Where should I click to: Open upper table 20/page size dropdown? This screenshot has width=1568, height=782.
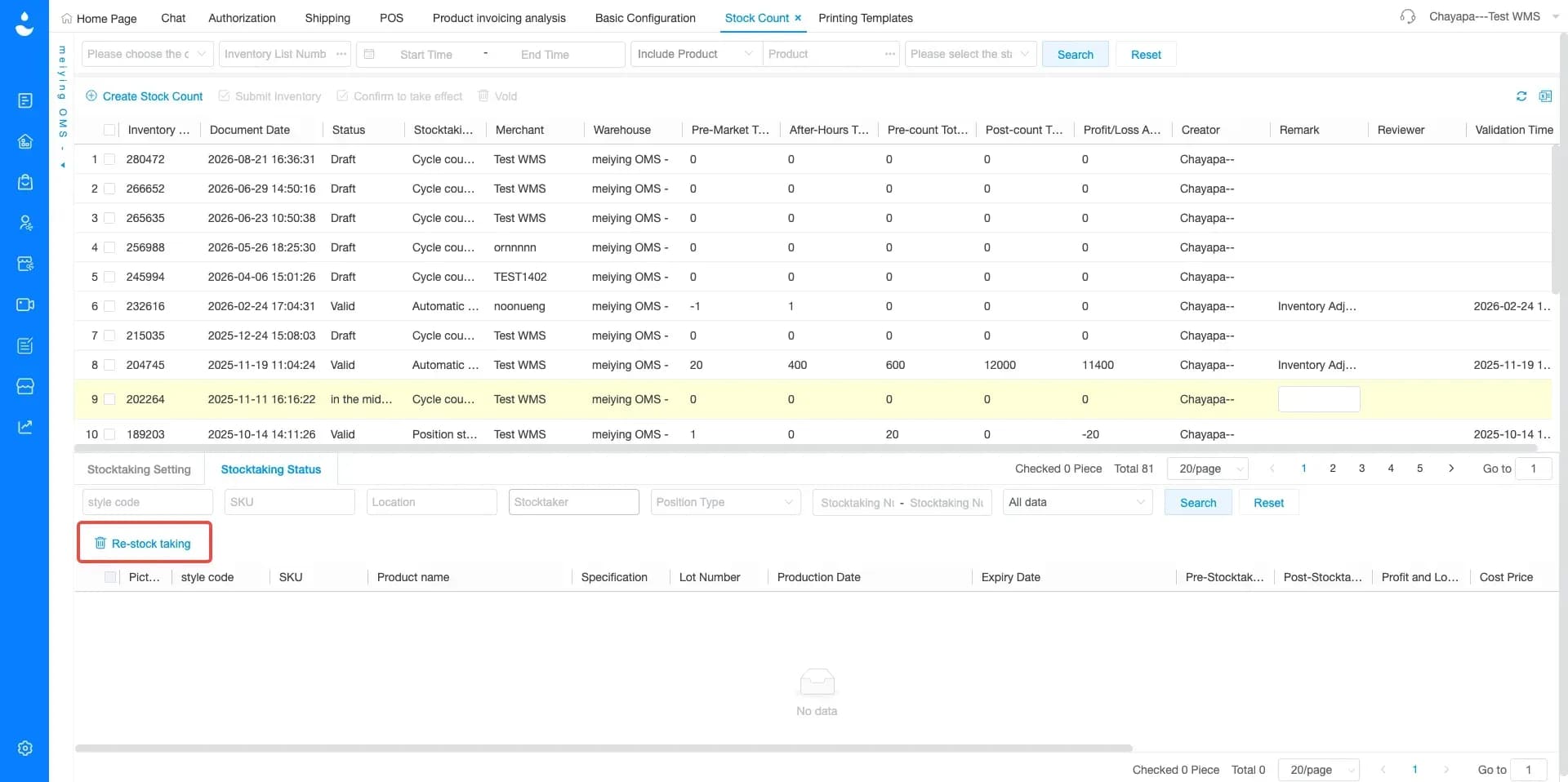click(1208, 469)
